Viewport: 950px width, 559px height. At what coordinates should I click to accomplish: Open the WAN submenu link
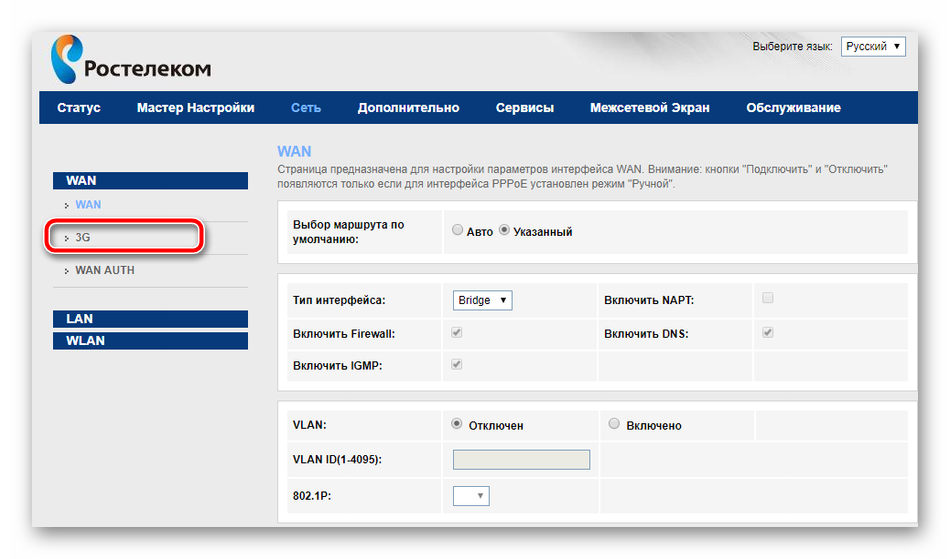[88, 205]
